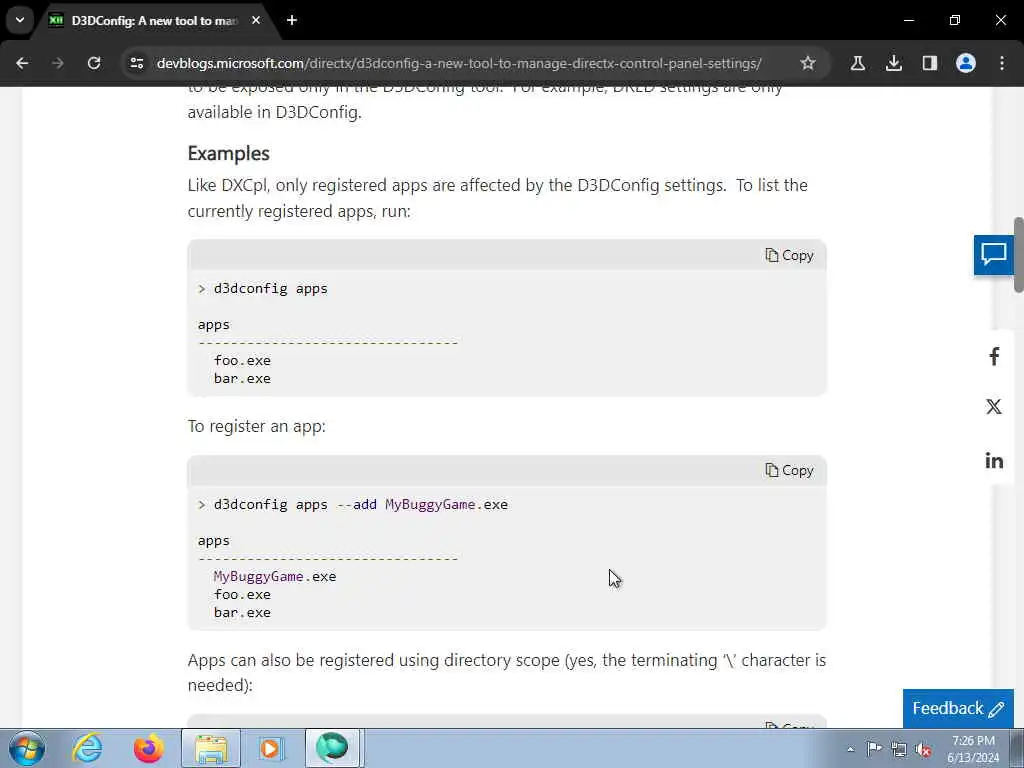Click the first '> d3dconfig apps' command
This screenshot has width=1024, height=768.
click(263, 289)
